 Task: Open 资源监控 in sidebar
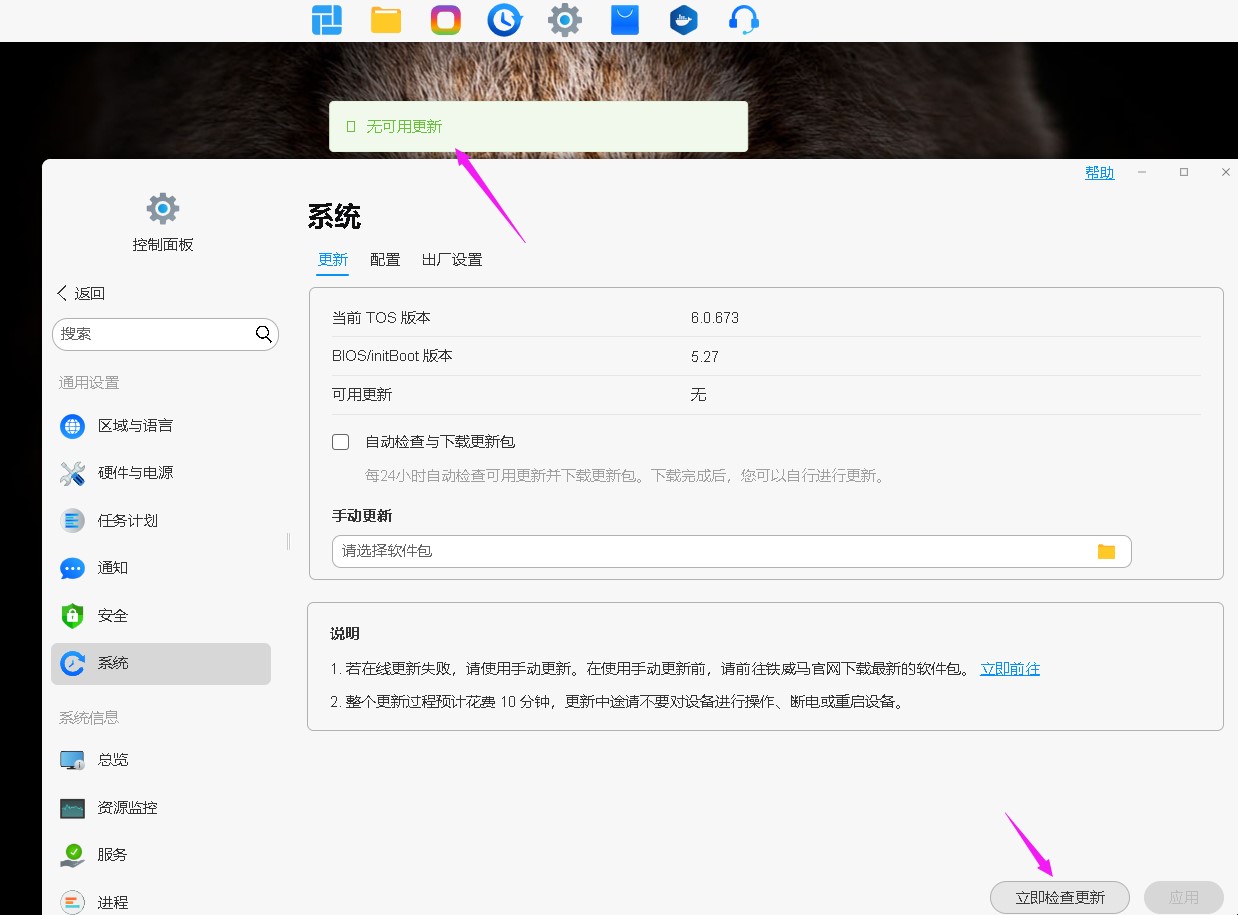point(160,808)
